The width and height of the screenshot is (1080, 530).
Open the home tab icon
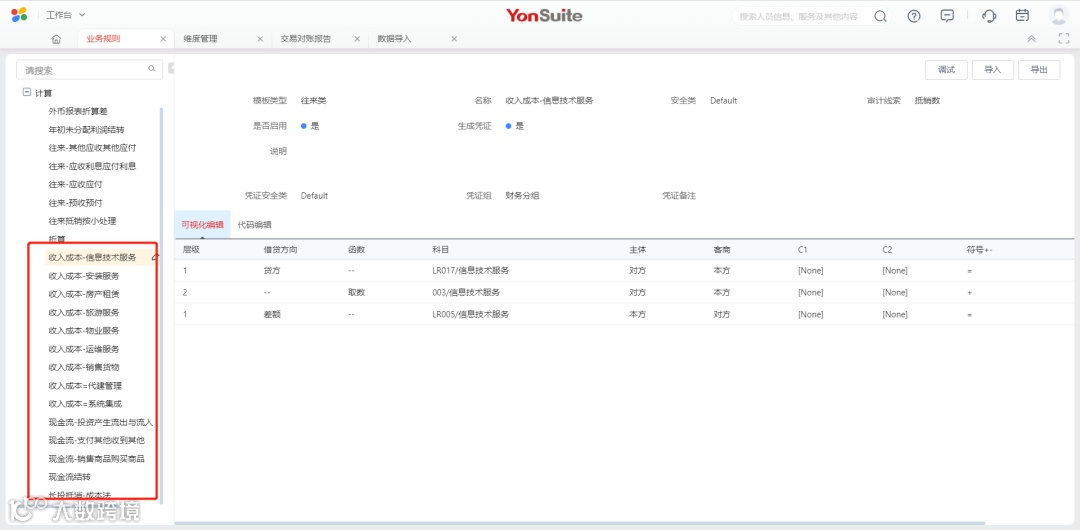coord(56,39)
